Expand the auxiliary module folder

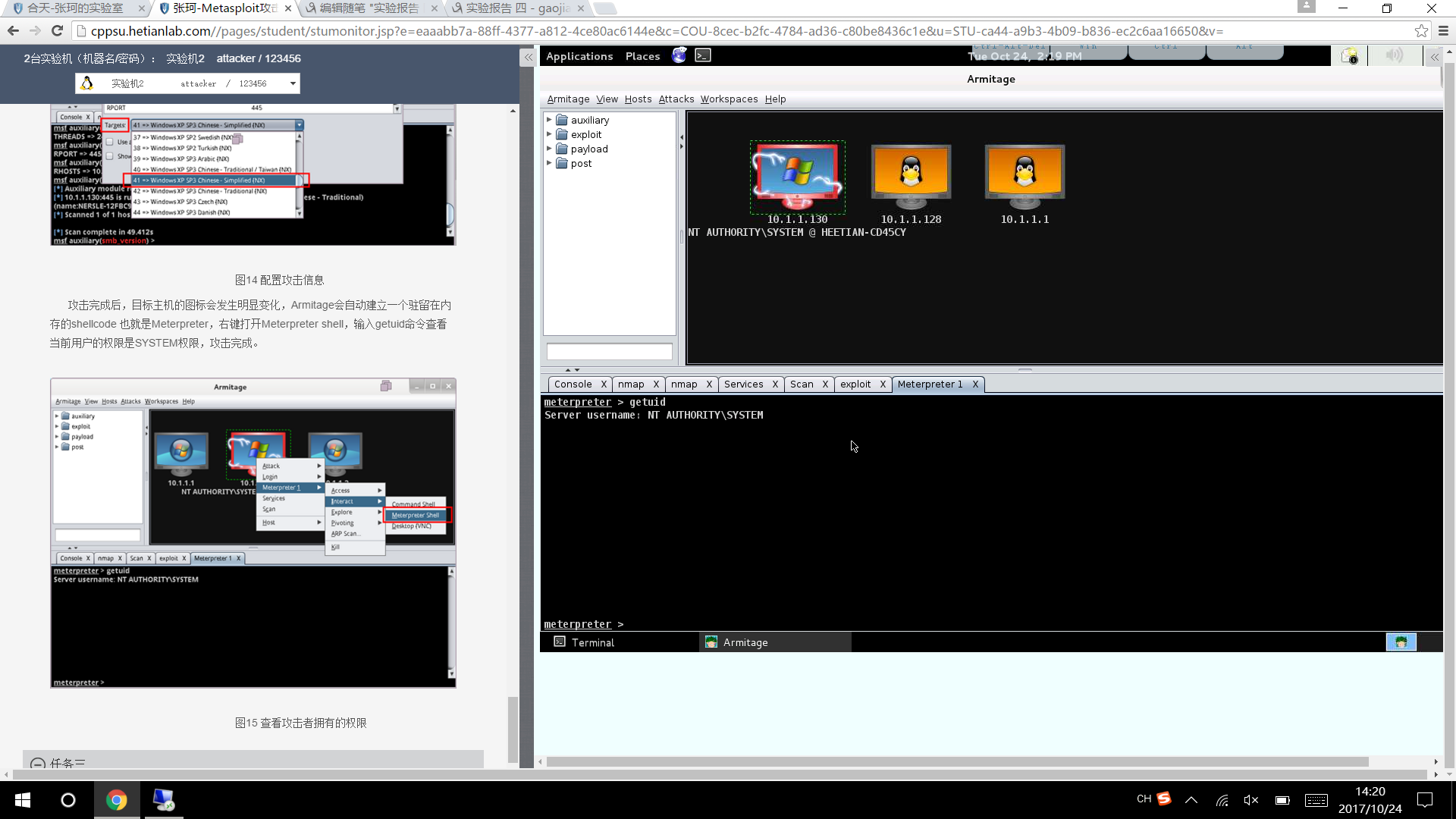coord(550,120)
